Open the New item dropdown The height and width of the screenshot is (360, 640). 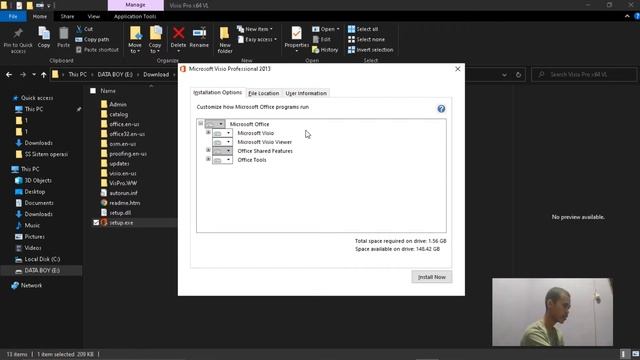pyautogui.click(x=255, y=29)
